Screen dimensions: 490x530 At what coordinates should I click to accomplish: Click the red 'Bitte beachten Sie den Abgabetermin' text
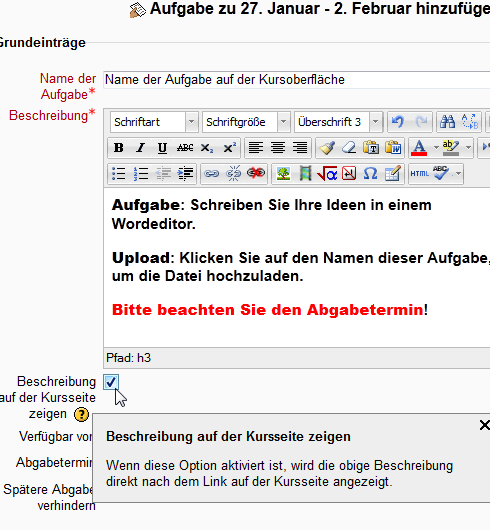pos(267,310)
